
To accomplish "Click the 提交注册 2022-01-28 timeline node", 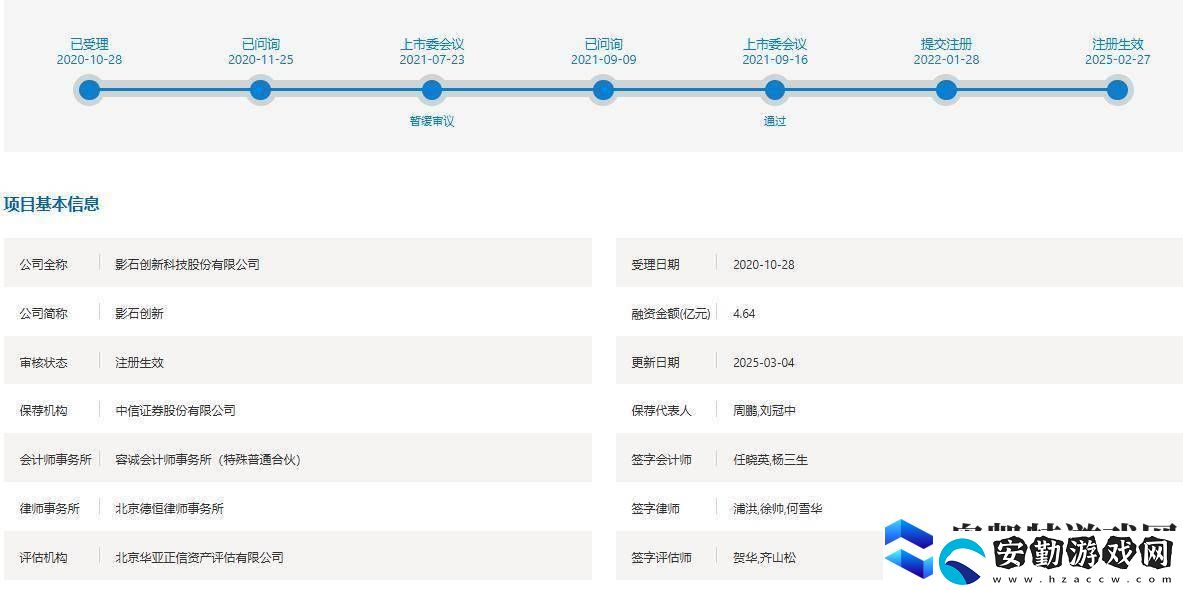I will tap(946, 91).
